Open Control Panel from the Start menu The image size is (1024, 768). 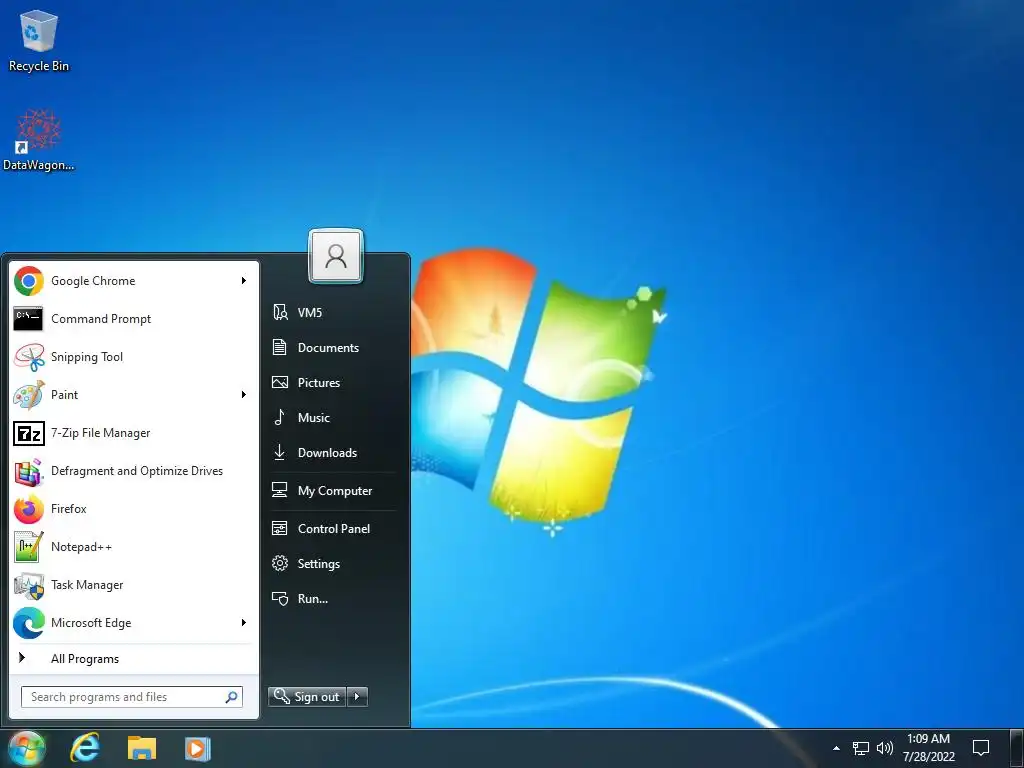coord(334,528)
